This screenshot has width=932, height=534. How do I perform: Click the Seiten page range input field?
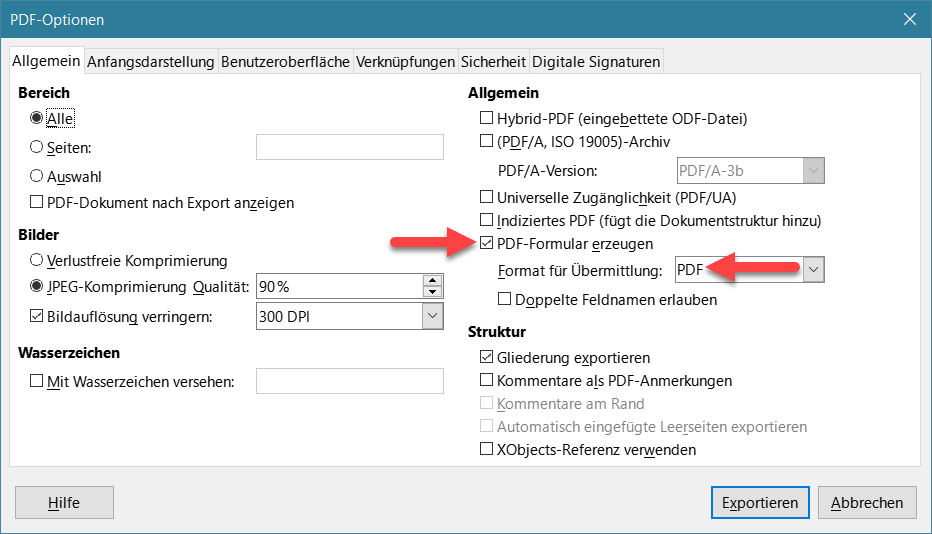[350, 147]
